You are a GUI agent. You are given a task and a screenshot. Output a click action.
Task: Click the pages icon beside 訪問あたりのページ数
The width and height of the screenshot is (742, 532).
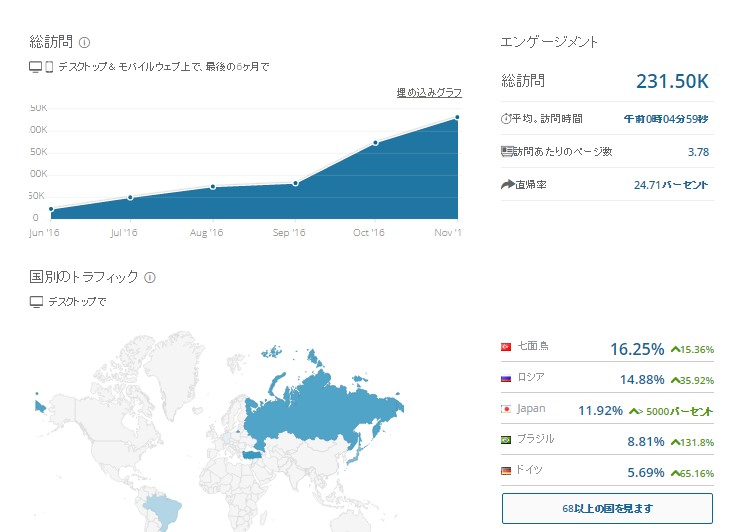(x=507, y=151)
